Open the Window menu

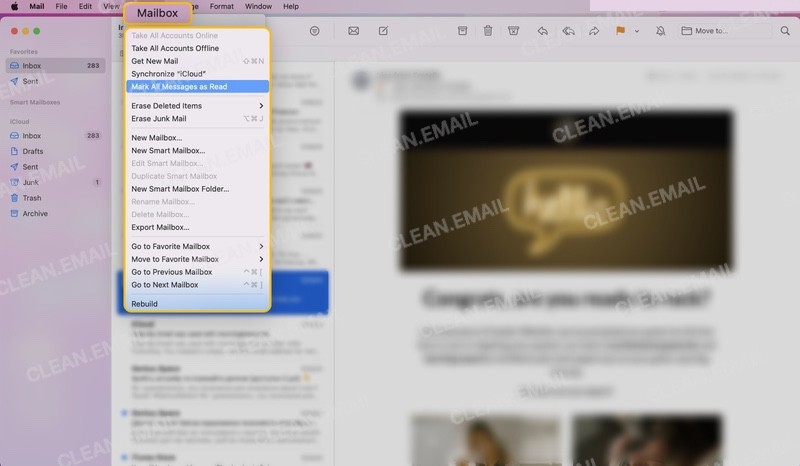(258, 7)
